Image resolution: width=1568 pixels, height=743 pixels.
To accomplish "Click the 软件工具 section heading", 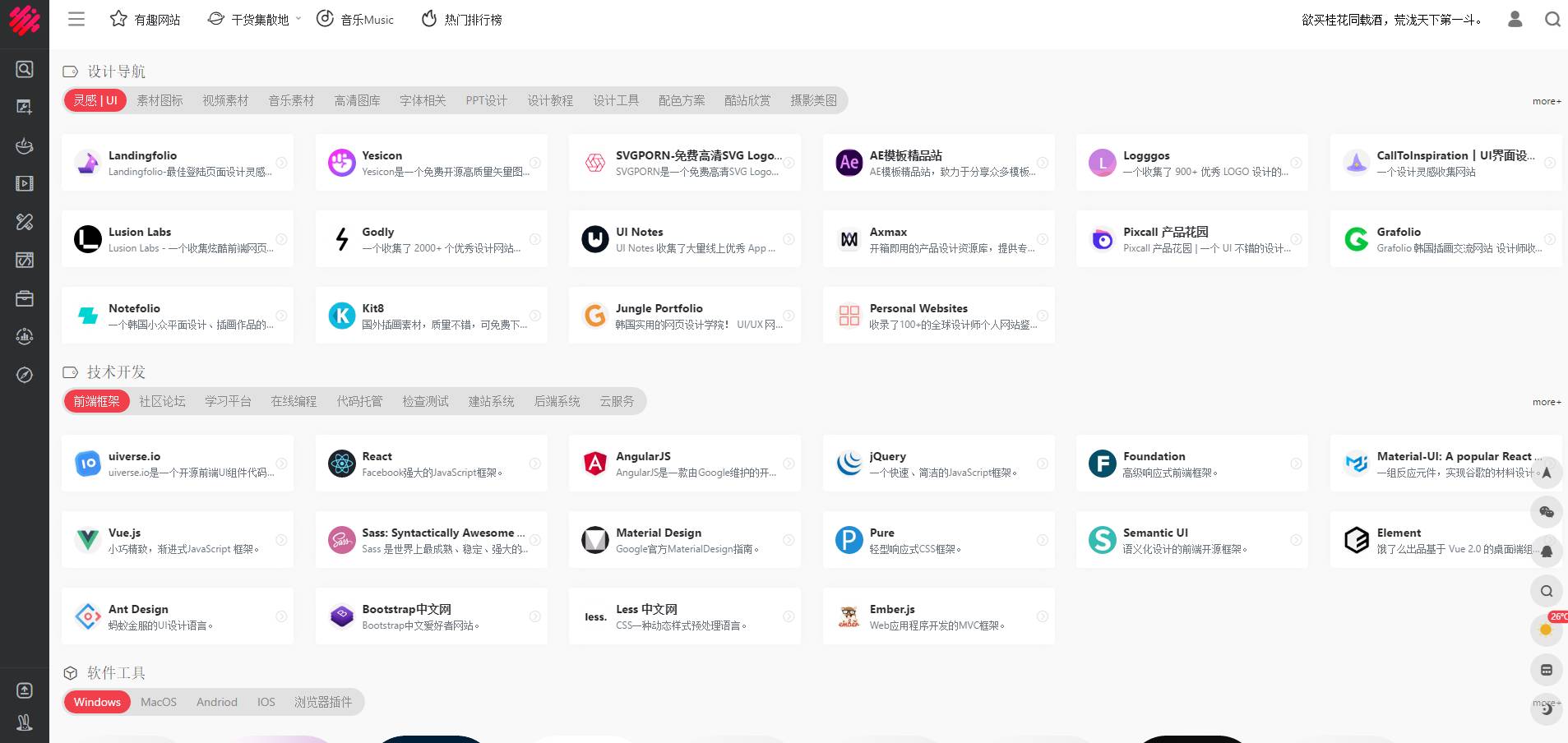I will 116,673.
